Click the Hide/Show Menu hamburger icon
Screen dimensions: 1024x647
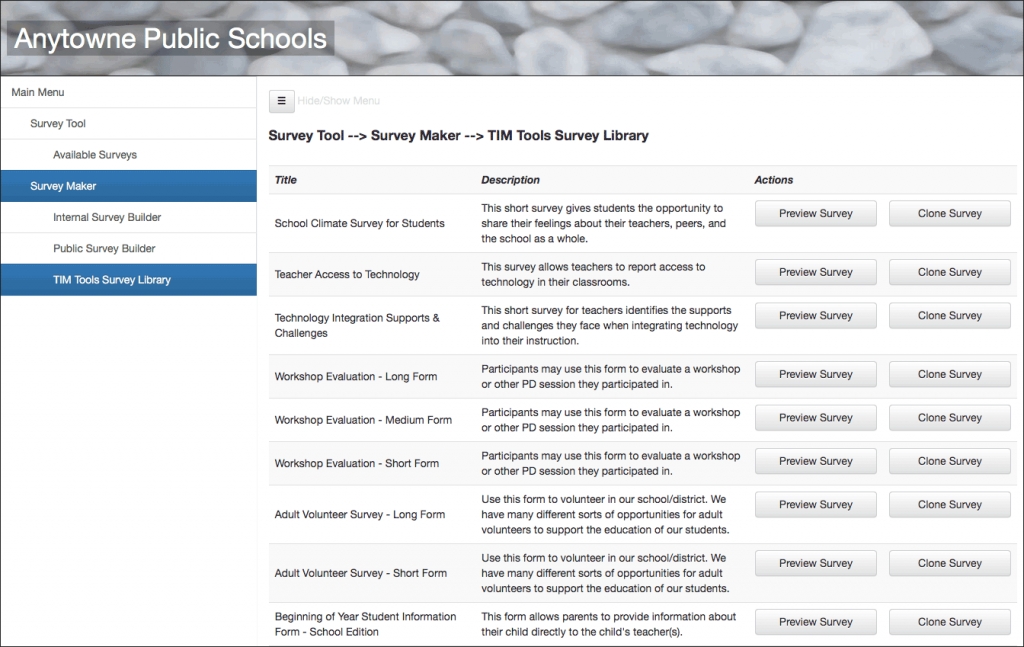[281, 101]
